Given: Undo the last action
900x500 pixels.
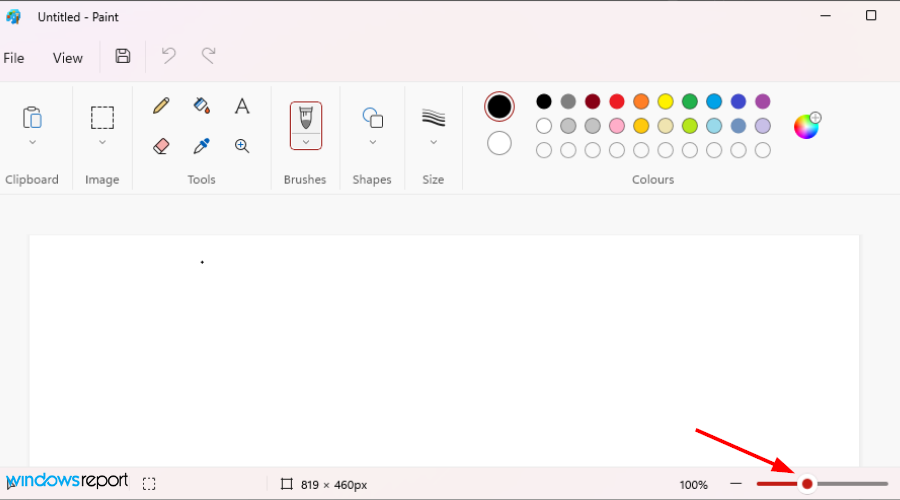Looking at the screenshot, I should [x=169, y=57].
